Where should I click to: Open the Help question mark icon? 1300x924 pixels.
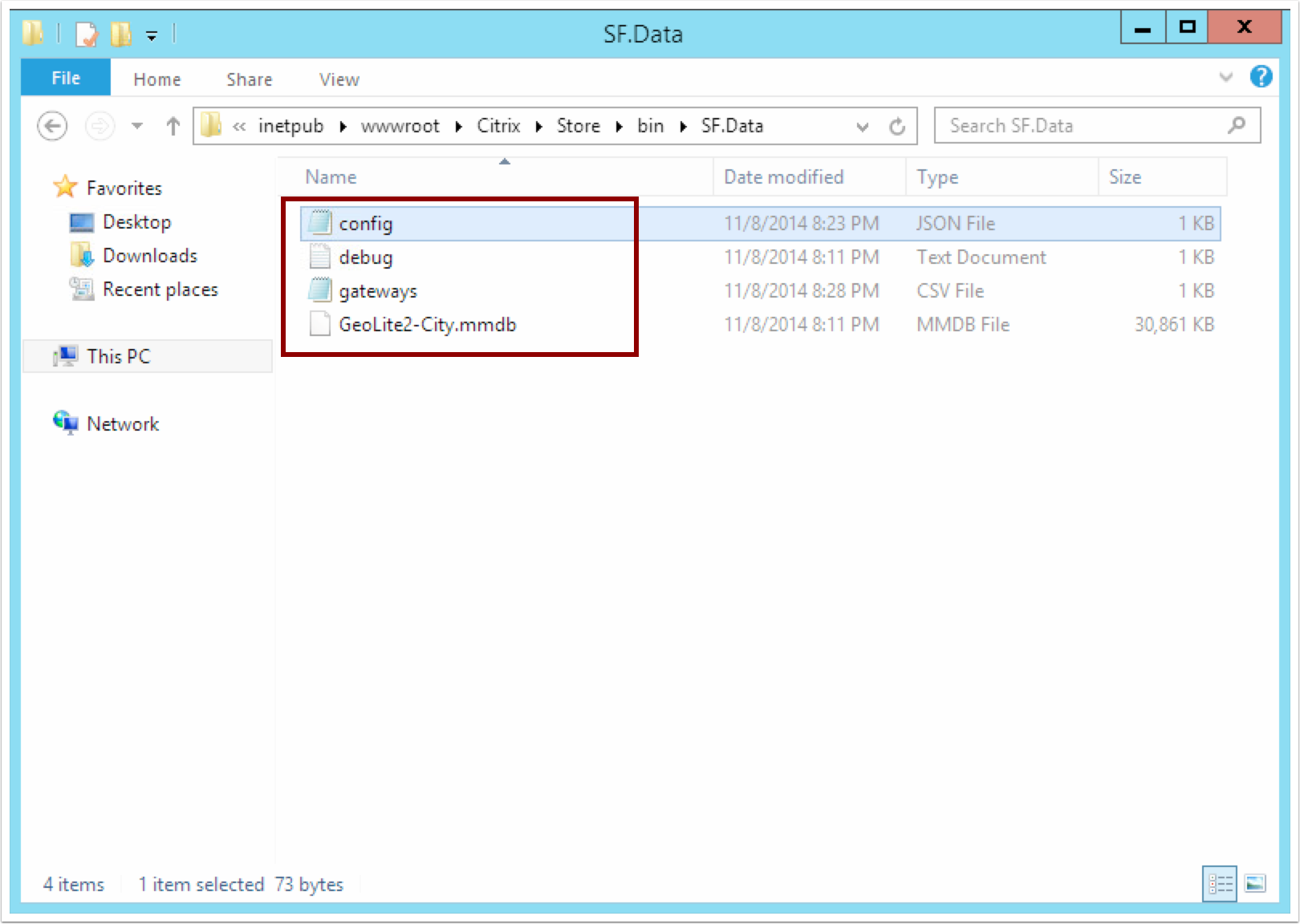tap(1261, 77)
